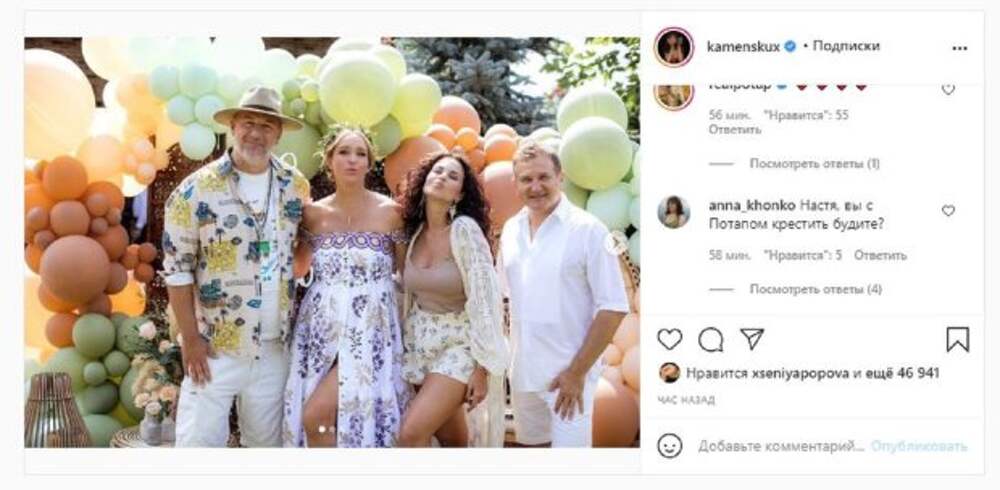This screenshot has height=490, width=1000.
Task: Click the "Подписки" following button
Action: click(846, 46)
